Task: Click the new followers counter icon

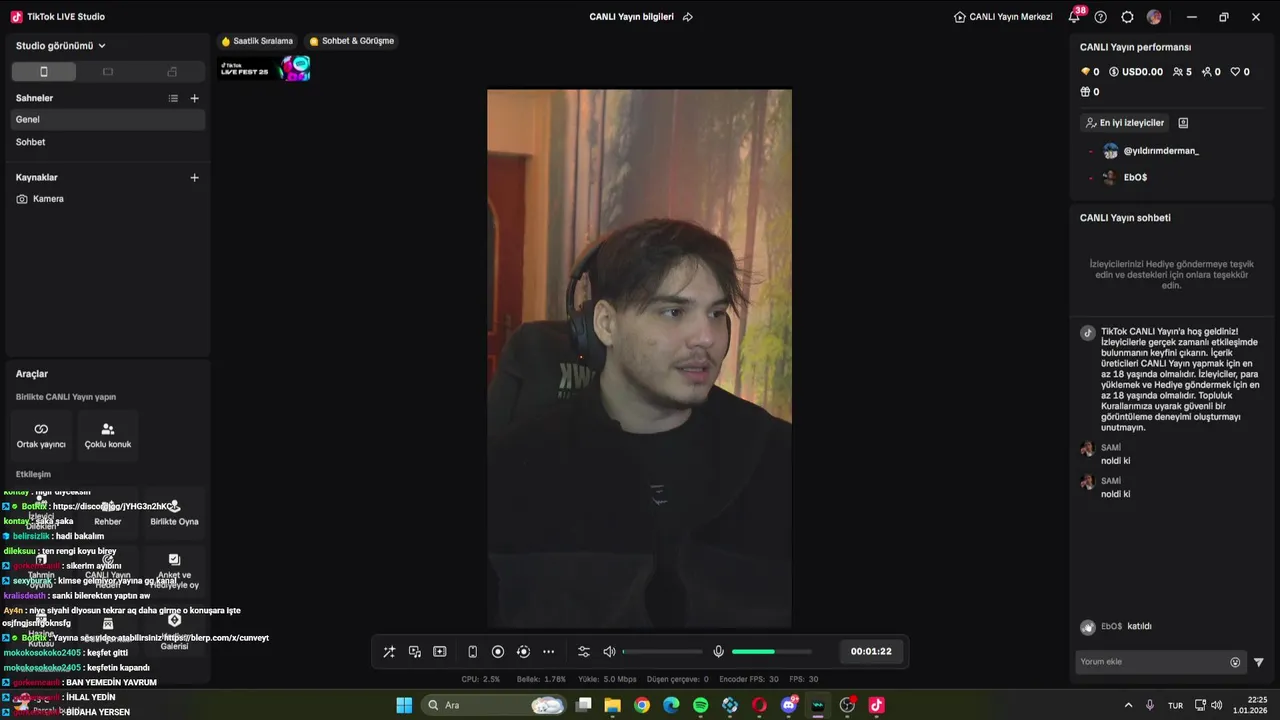Action: click(x=1211, y=72)
